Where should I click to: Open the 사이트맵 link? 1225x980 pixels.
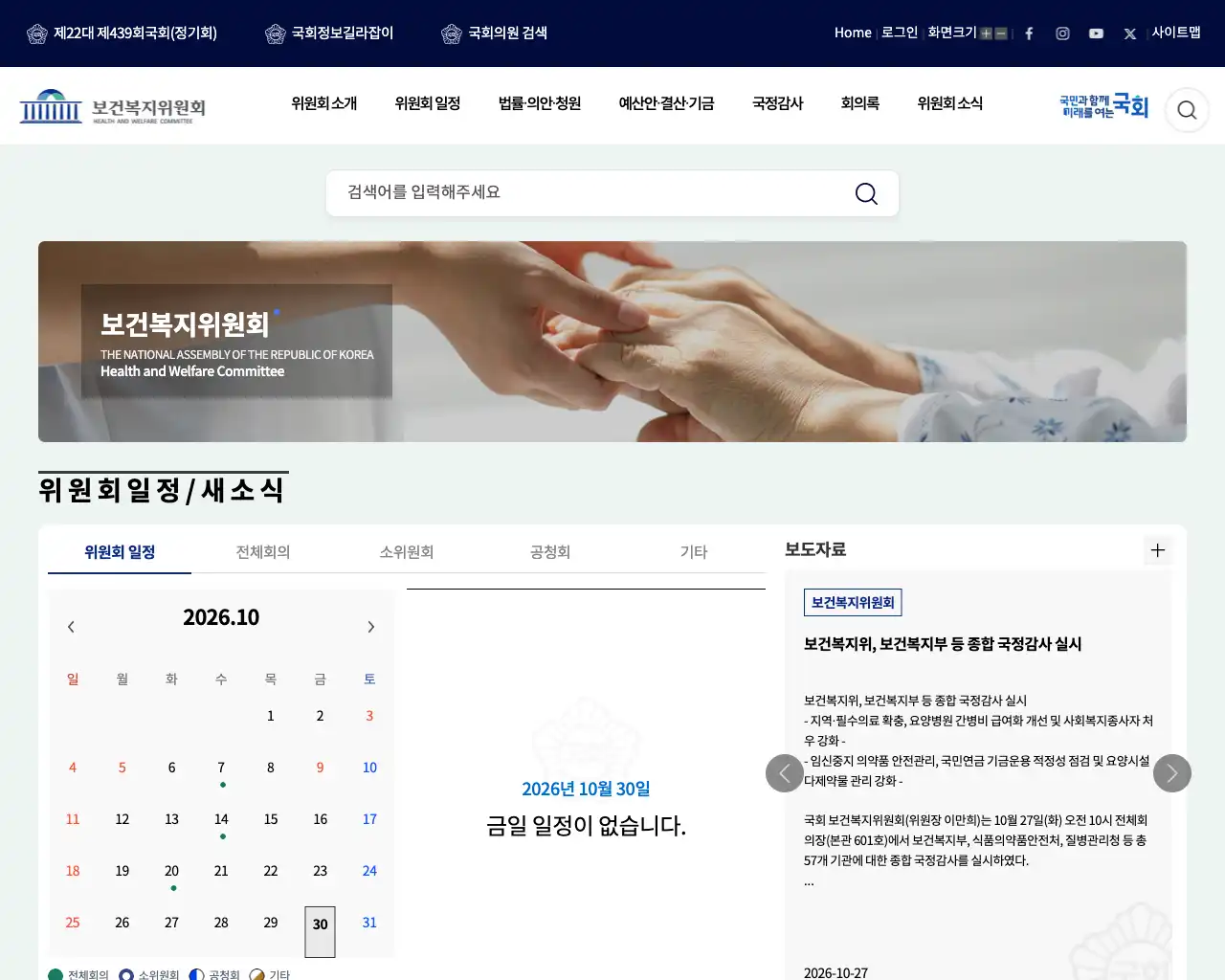click(x=1176, y=33)
